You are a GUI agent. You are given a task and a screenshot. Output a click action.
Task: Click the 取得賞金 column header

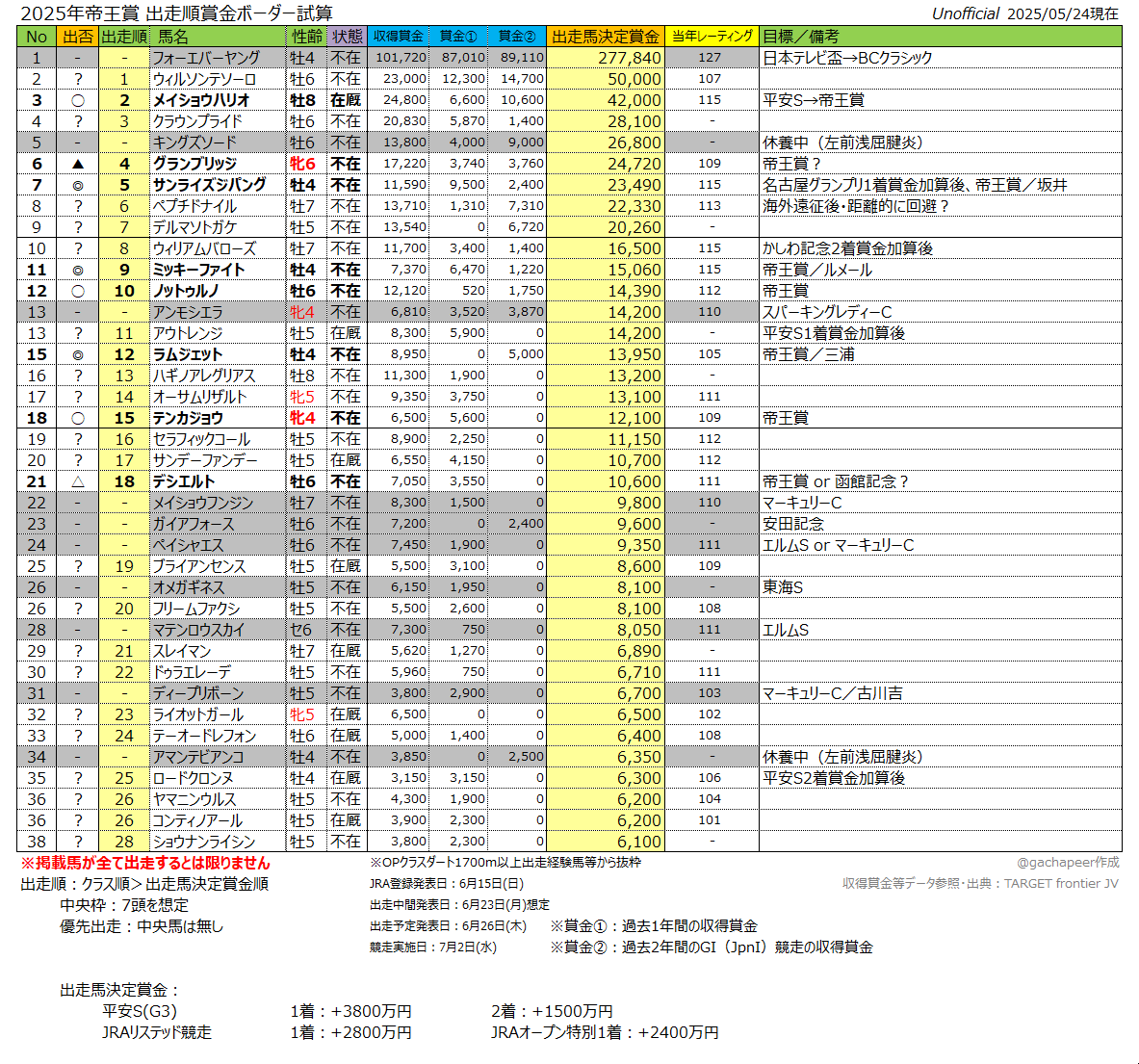(x=398, y=37)
